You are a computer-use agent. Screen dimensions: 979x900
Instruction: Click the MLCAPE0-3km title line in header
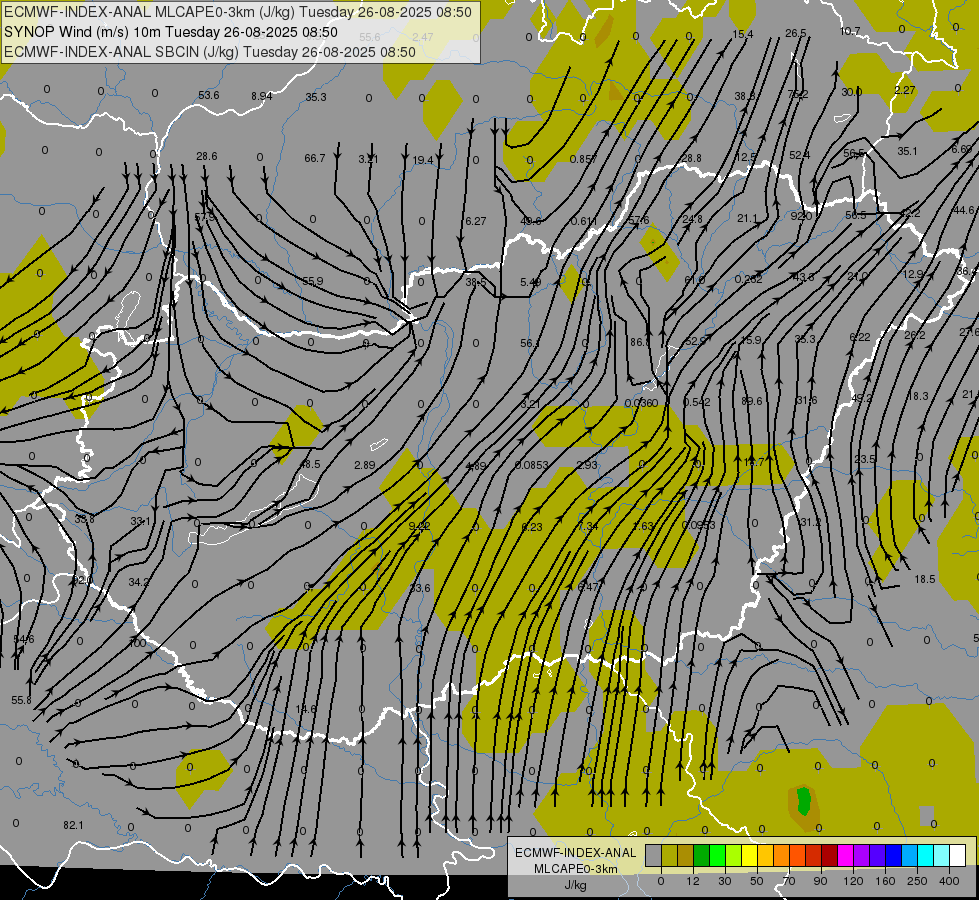238,12
